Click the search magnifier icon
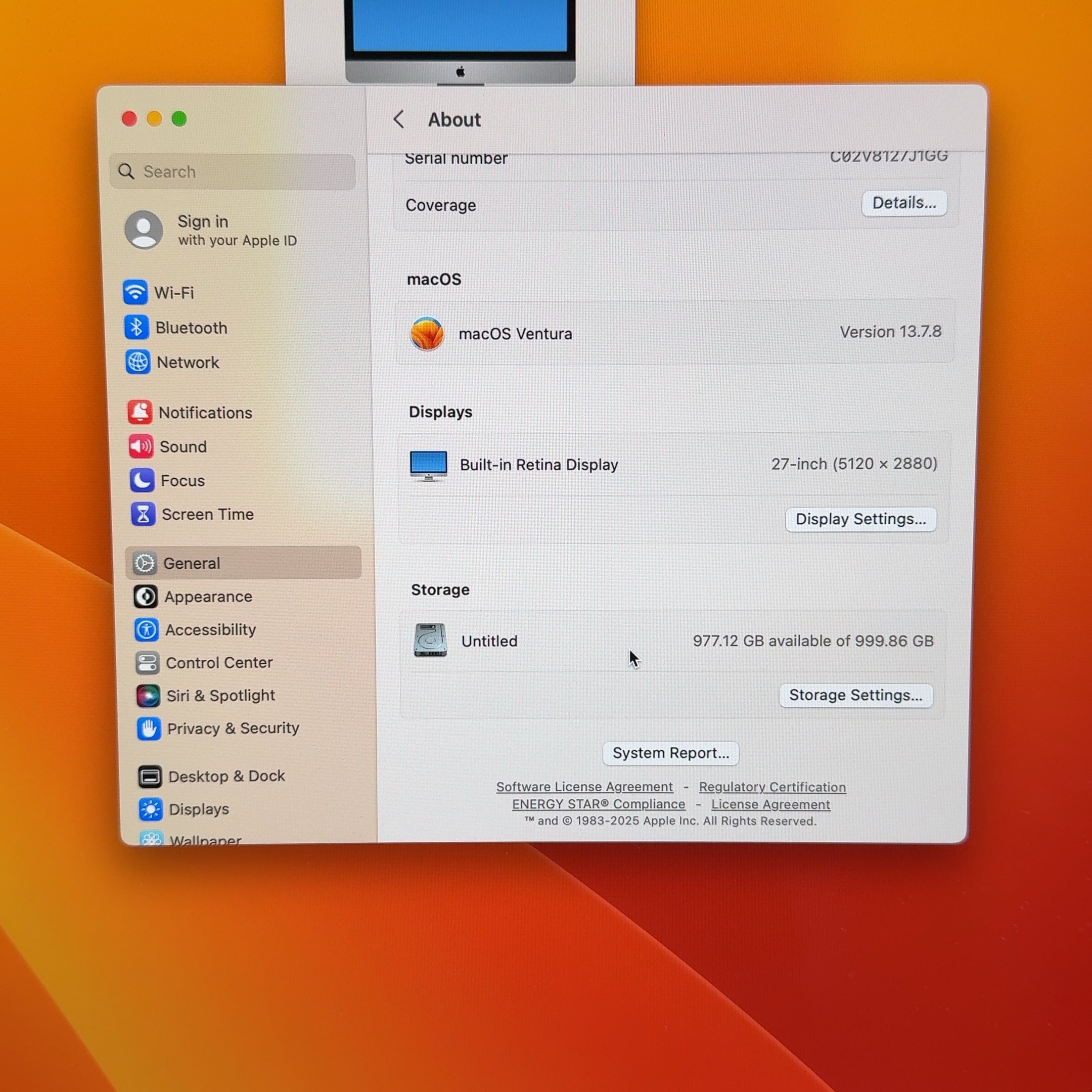This screenshot has height=1092, width=1092. click(126, 171)
